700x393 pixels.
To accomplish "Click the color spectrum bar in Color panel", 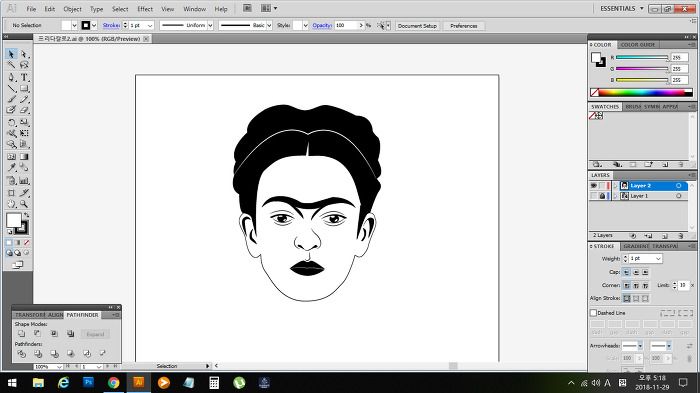I will 642,92.
